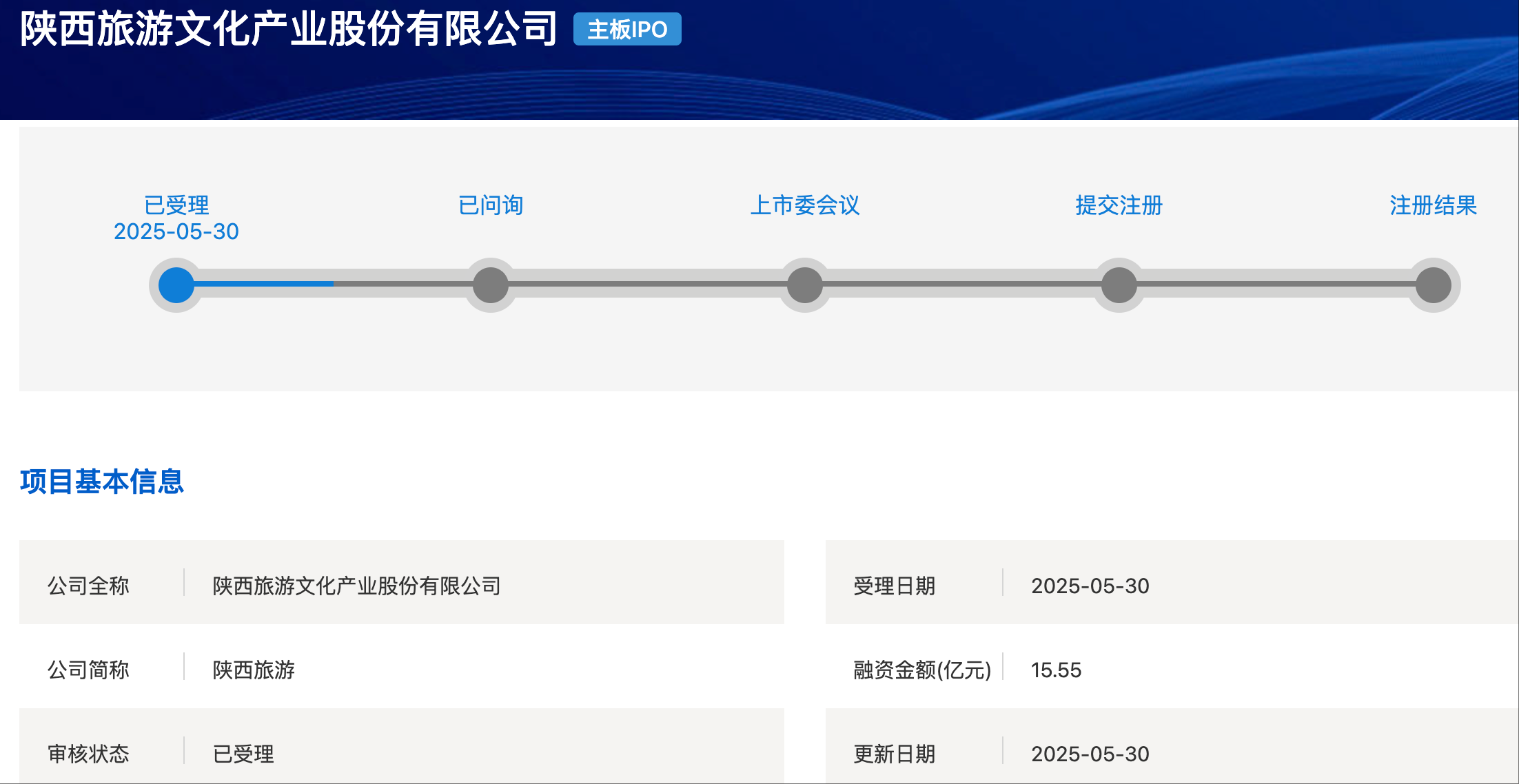The image size is (1519, 784).
Task: Click the gray 已问询 progress node
Action: [x=491, y=285]
